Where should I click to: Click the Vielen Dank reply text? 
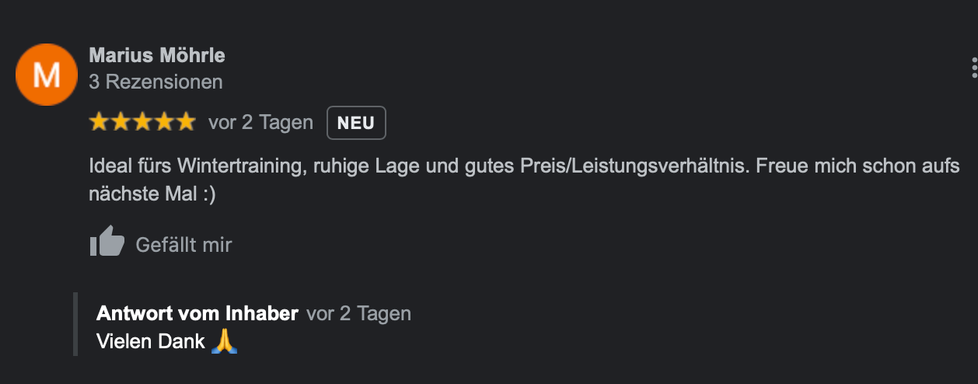[150, 342]
